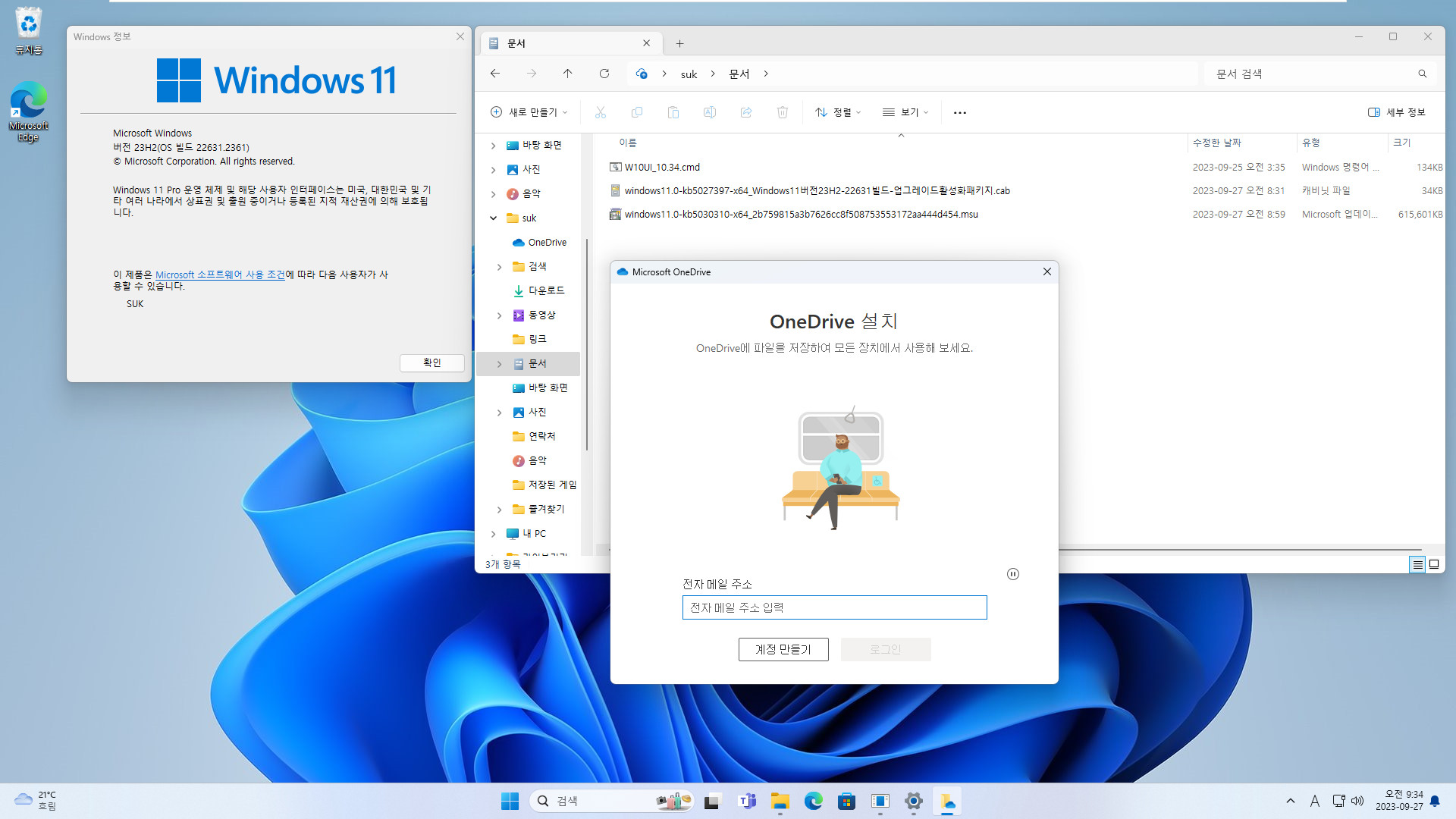Open notification bell in system tray
This screenshot has width=1456, height=819.
coord(1435,801)
